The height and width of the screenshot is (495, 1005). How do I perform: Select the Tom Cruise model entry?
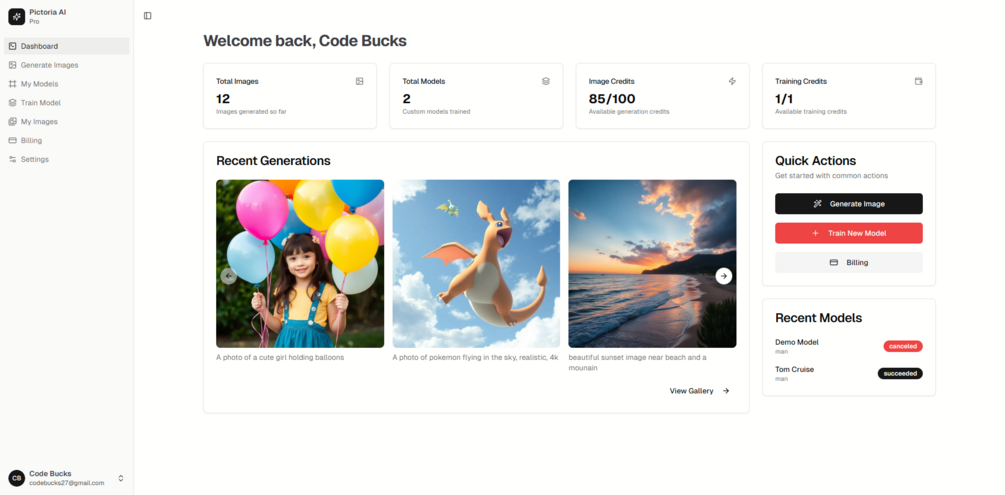click(x=849, y=373)
